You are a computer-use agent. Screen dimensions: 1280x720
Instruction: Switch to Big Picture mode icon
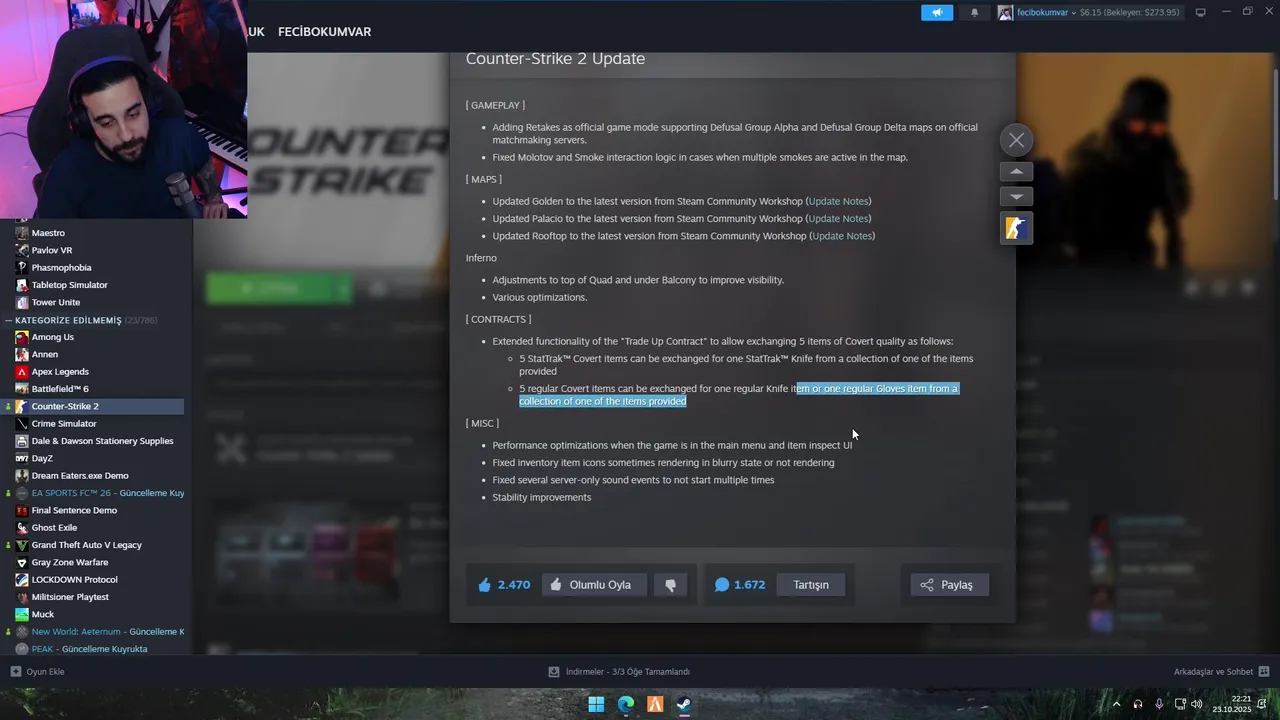1201,12
